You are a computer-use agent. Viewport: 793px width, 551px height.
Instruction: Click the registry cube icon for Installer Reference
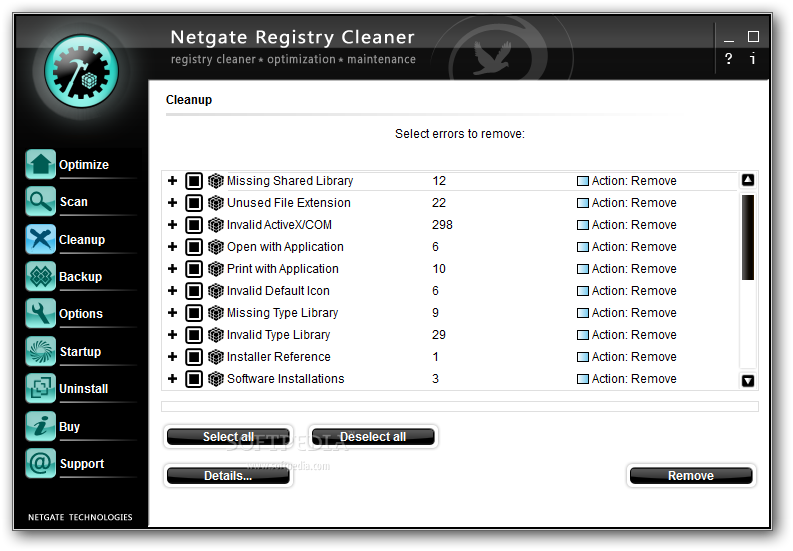click(x=216, y=357)
